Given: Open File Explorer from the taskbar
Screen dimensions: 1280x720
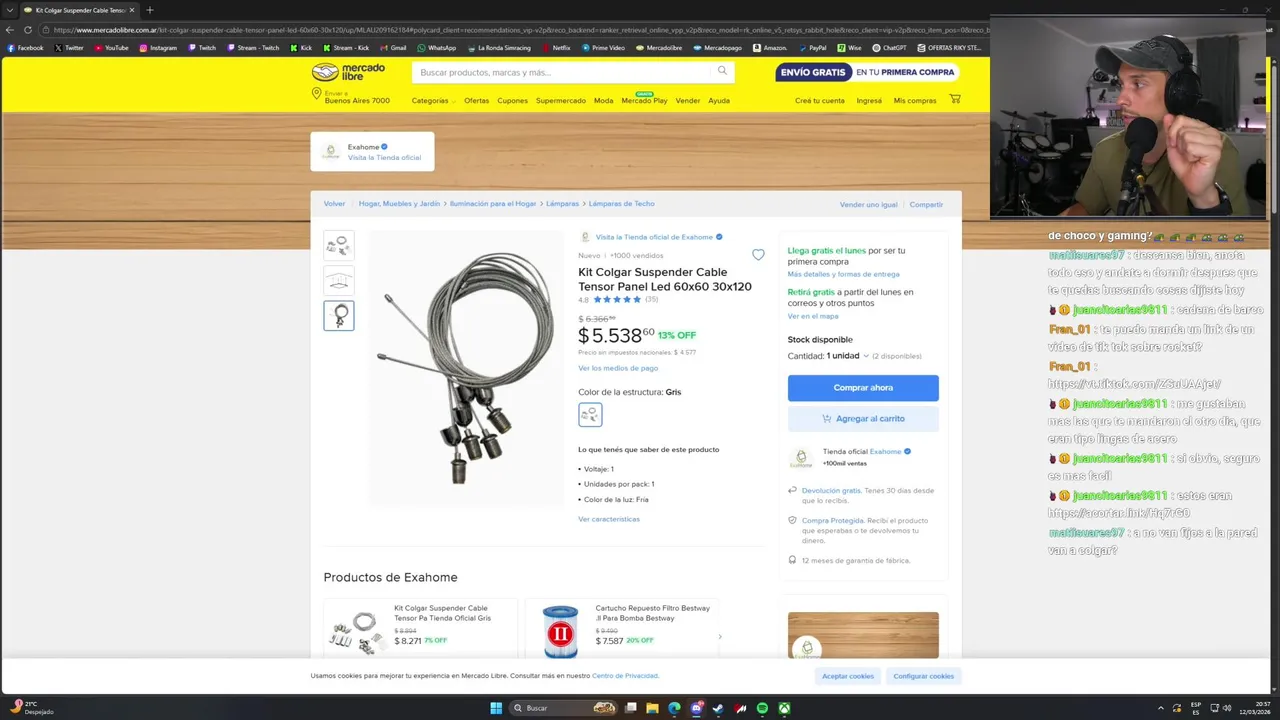Looking at the screenshot, I should coord(652,708).
